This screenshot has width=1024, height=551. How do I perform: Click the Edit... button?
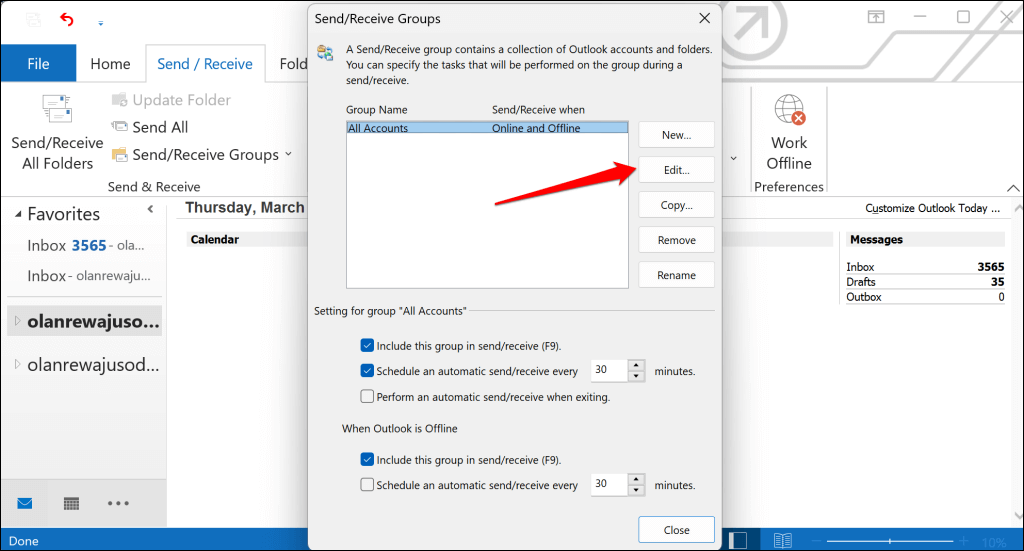(676, 169)
